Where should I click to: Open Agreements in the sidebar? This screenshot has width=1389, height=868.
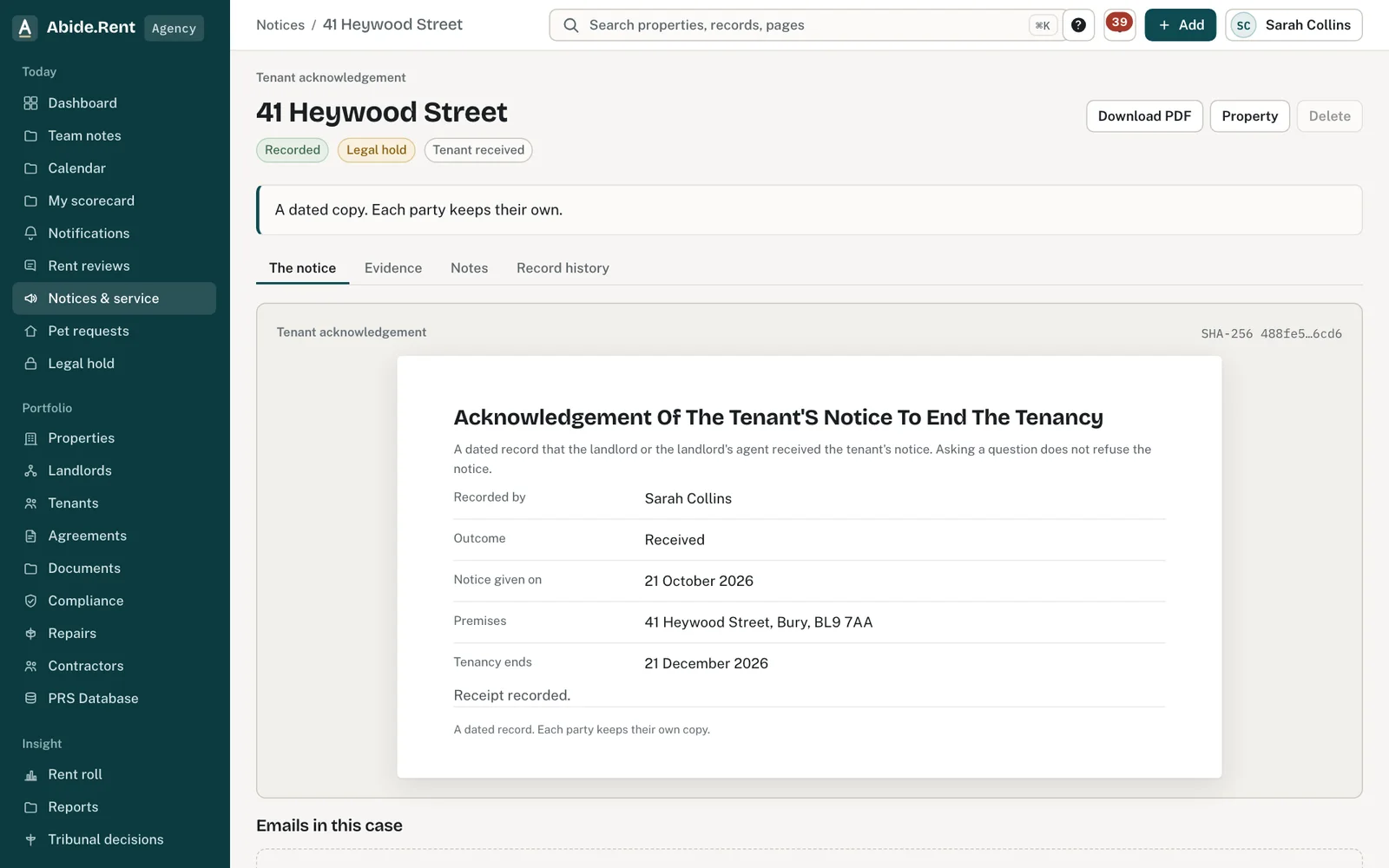click(114, 536)
